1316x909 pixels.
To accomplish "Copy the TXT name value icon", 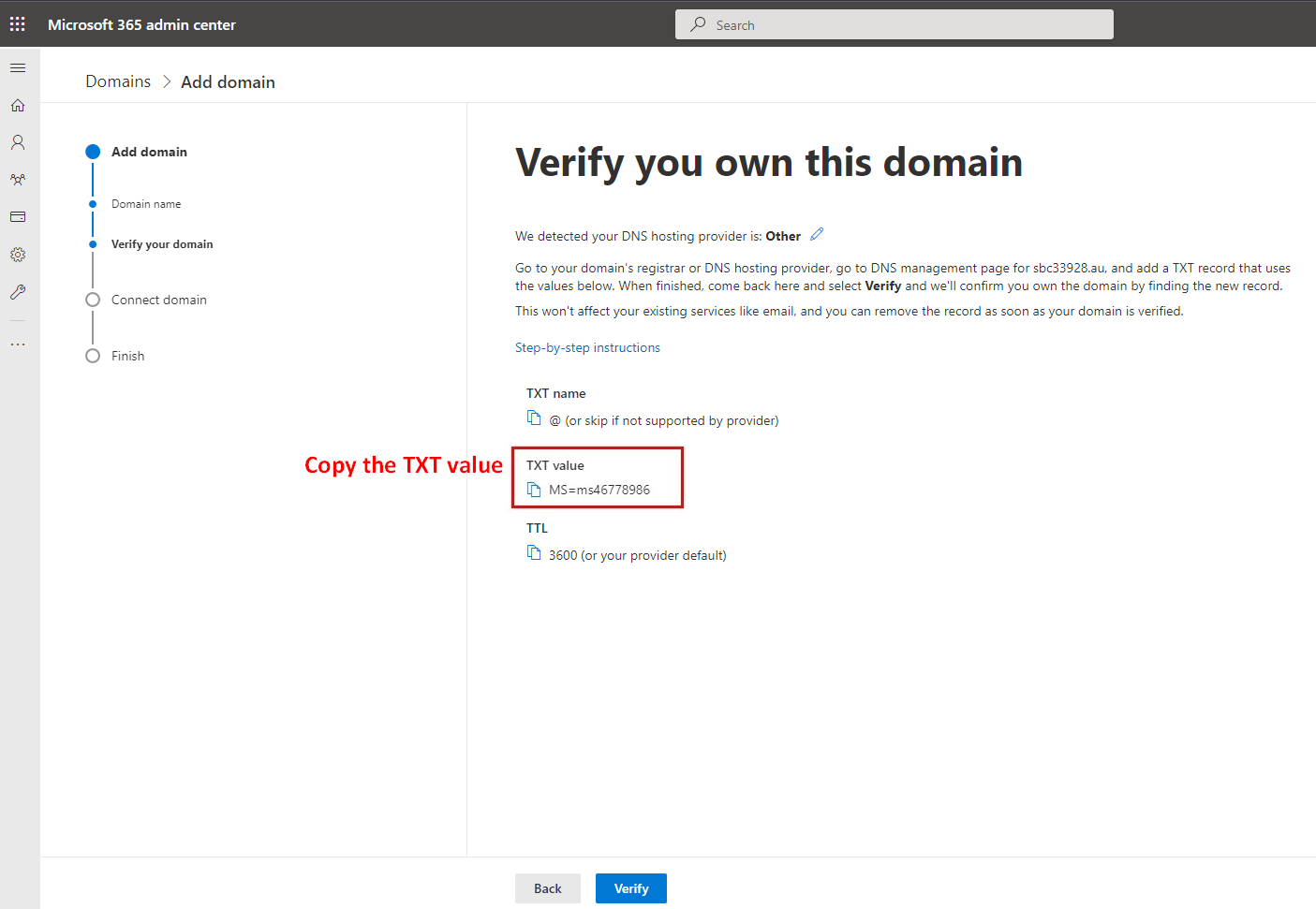I will tap(534, 418).
